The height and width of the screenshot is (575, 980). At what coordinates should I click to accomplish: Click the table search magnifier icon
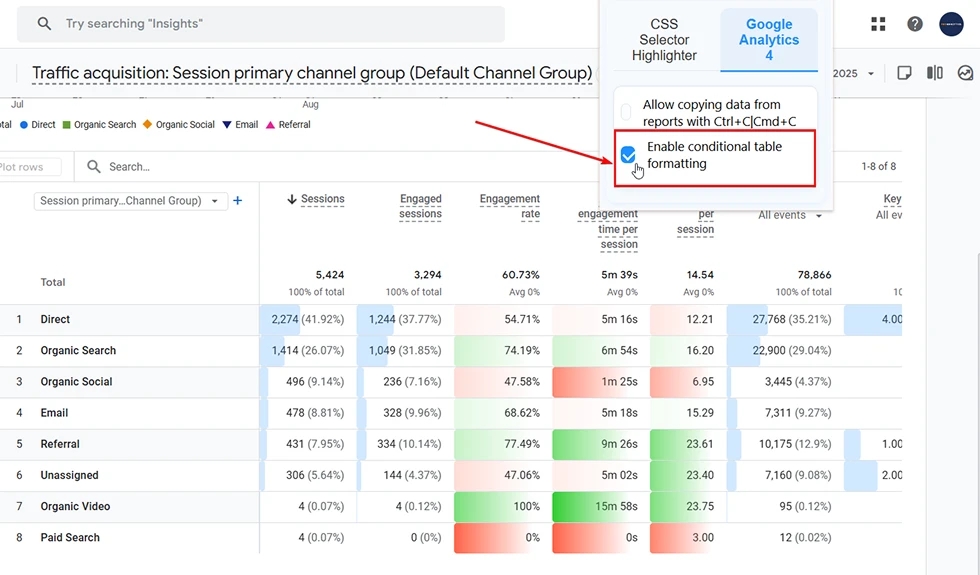[94, 166]
